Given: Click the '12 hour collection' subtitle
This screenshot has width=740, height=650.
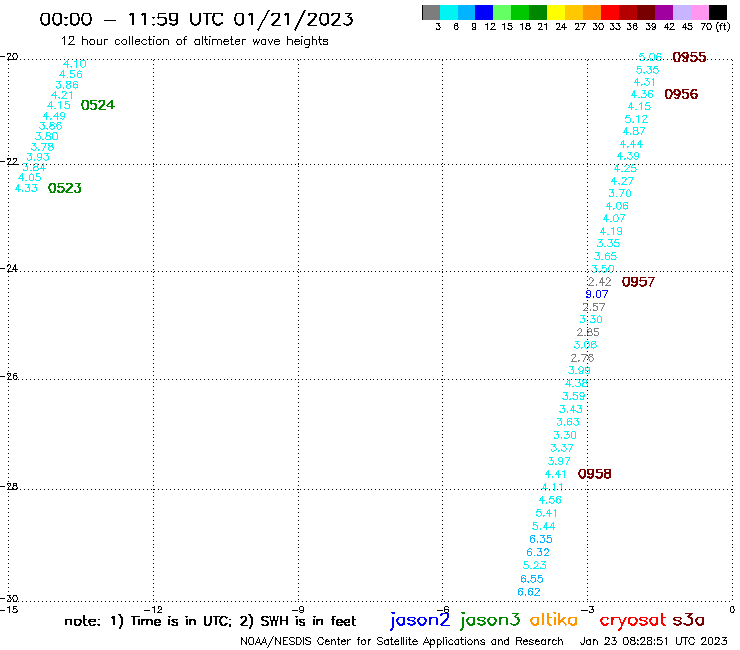Looking at the screenshot, I should tap(194, 41).
